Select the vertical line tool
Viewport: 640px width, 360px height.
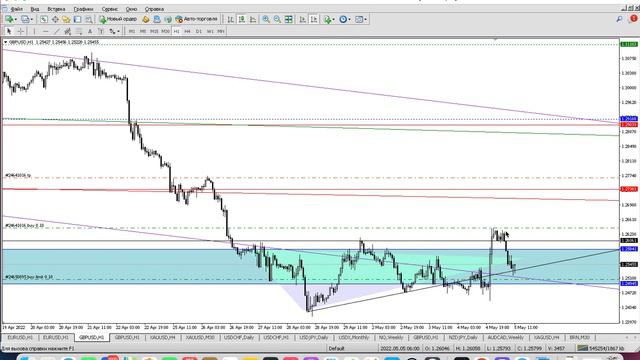[x=34, y=31]
